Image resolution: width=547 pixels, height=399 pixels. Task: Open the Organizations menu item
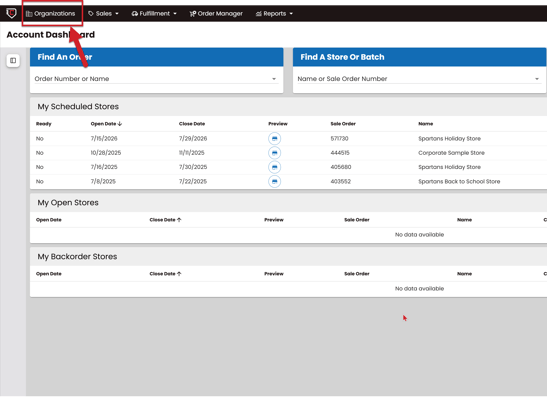[x=51, y=14]
